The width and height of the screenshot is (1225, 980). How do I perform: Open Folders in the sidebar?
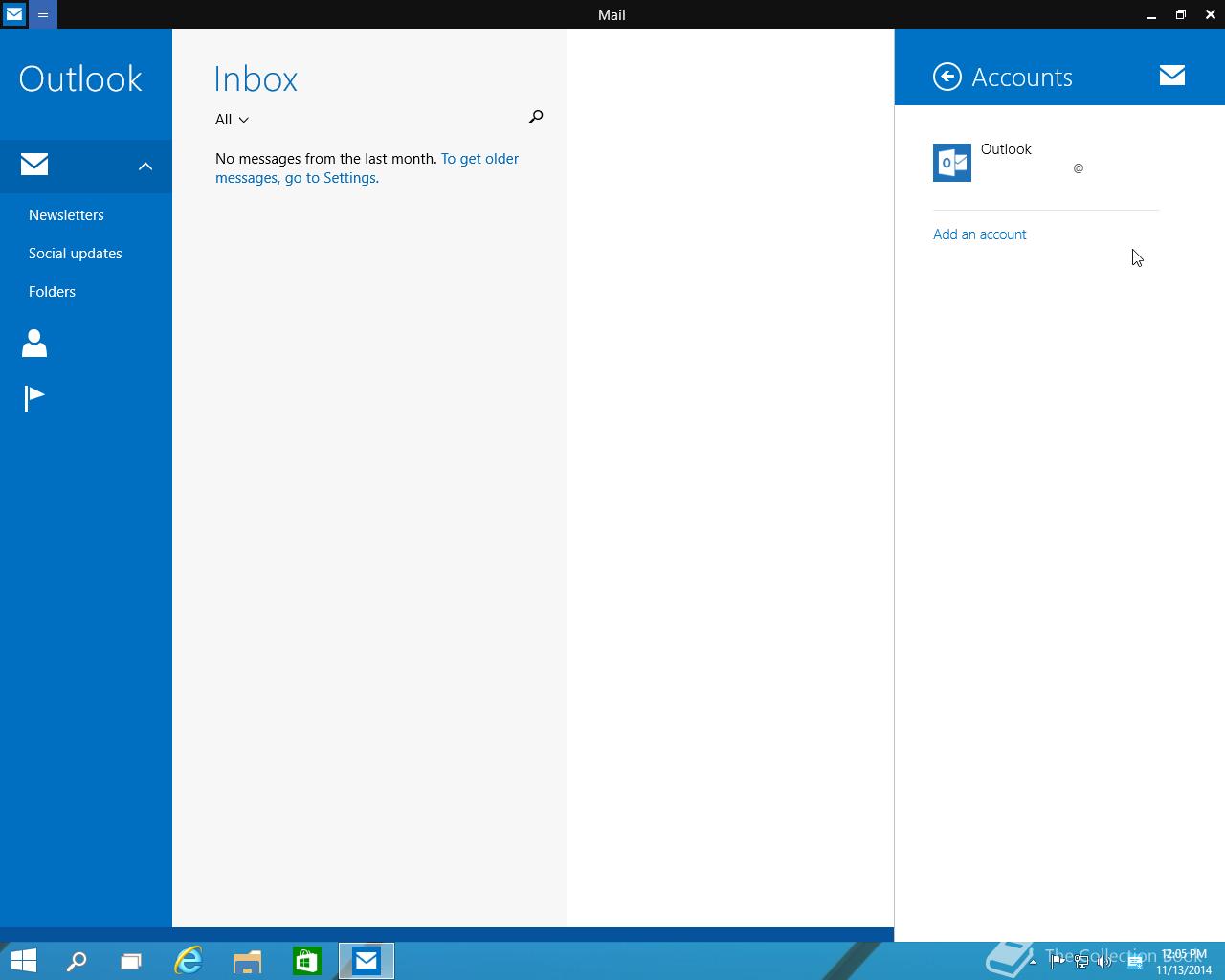click(x=52, y=292)
